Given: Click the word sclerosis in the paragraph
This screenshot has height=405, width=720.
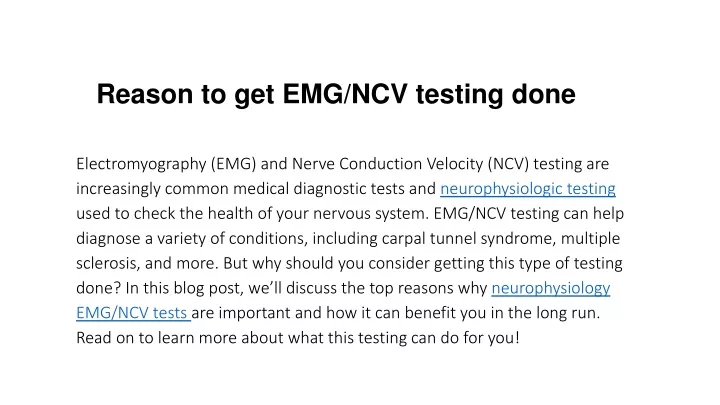Looking at the screenshot, I should click(108, 263).
